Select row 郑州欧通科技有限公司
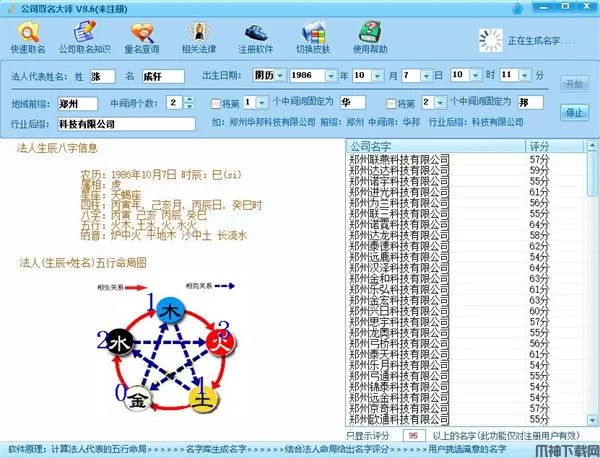The width and height of the screenshot is (600, 458). (466, 419)
